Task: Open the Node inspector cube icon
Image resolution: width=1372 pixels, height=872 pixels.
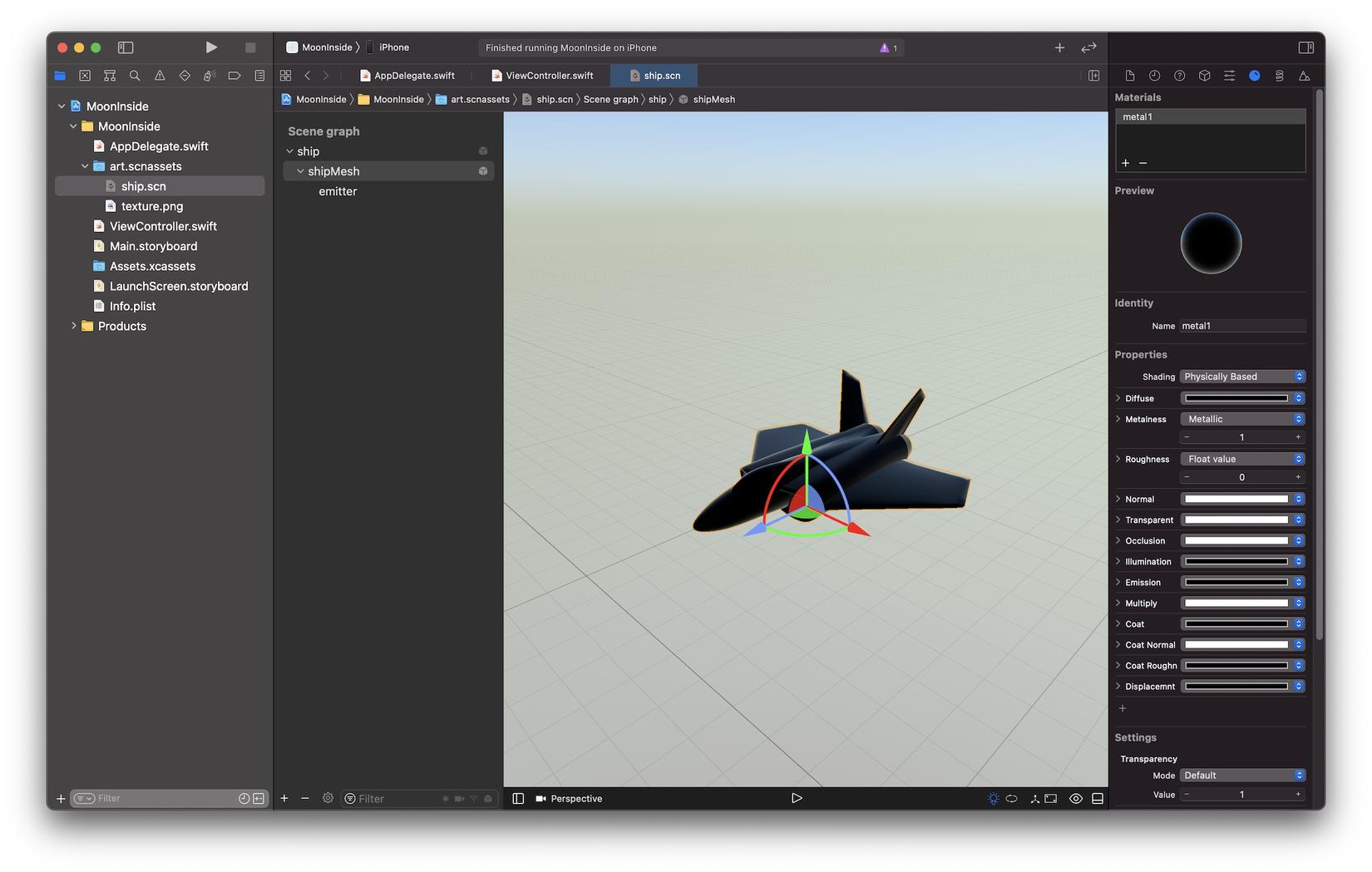Action: point(1204,76)
